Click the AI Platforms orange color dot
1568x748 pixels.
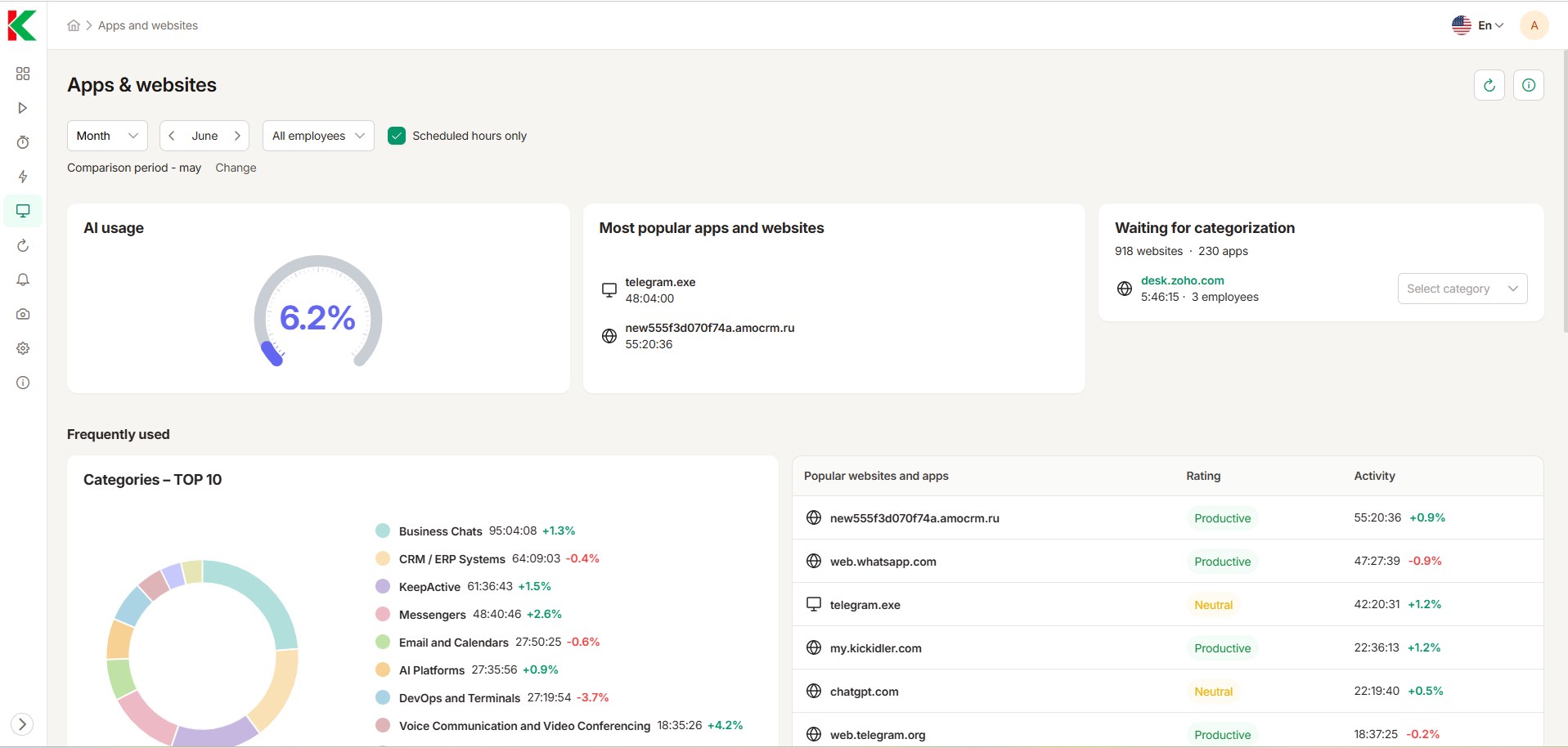click(383, 670)
